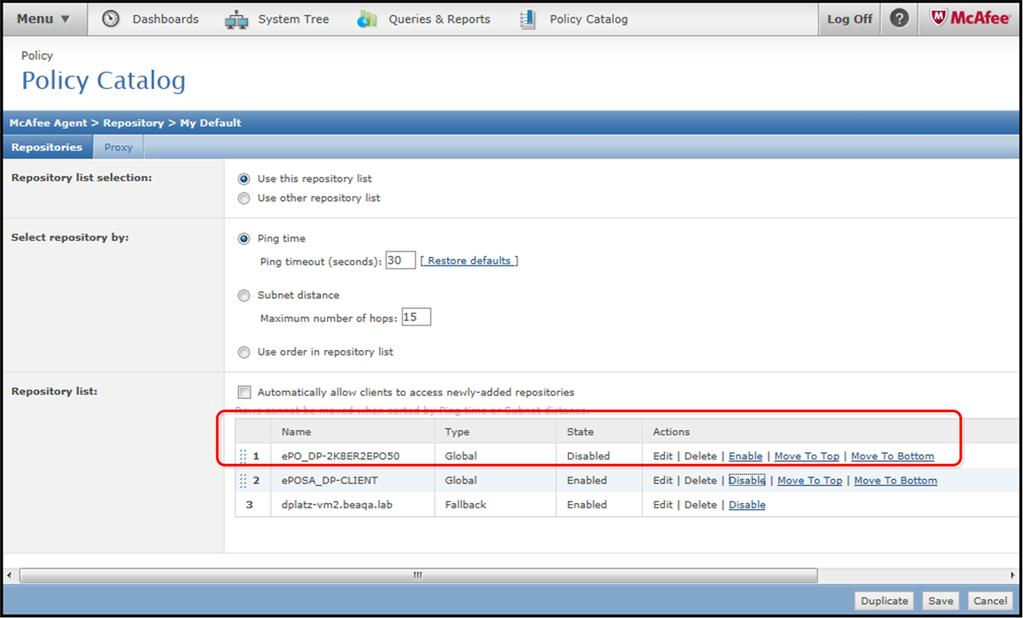Screen dimensions: 1023x618
Task: Select Use other repository list
Action: click(243, 198)
